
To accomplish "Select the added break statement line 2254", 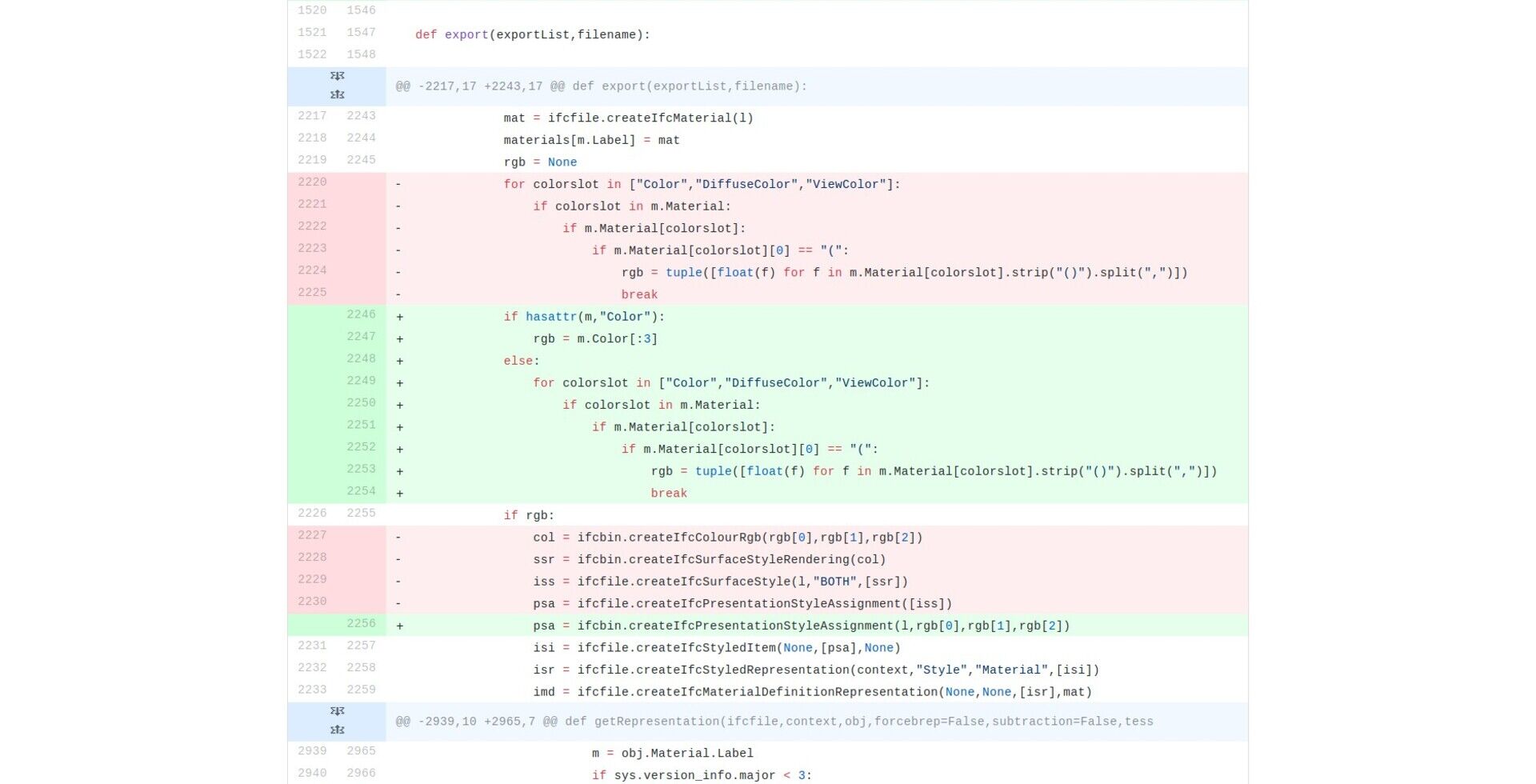I will 669,492.
